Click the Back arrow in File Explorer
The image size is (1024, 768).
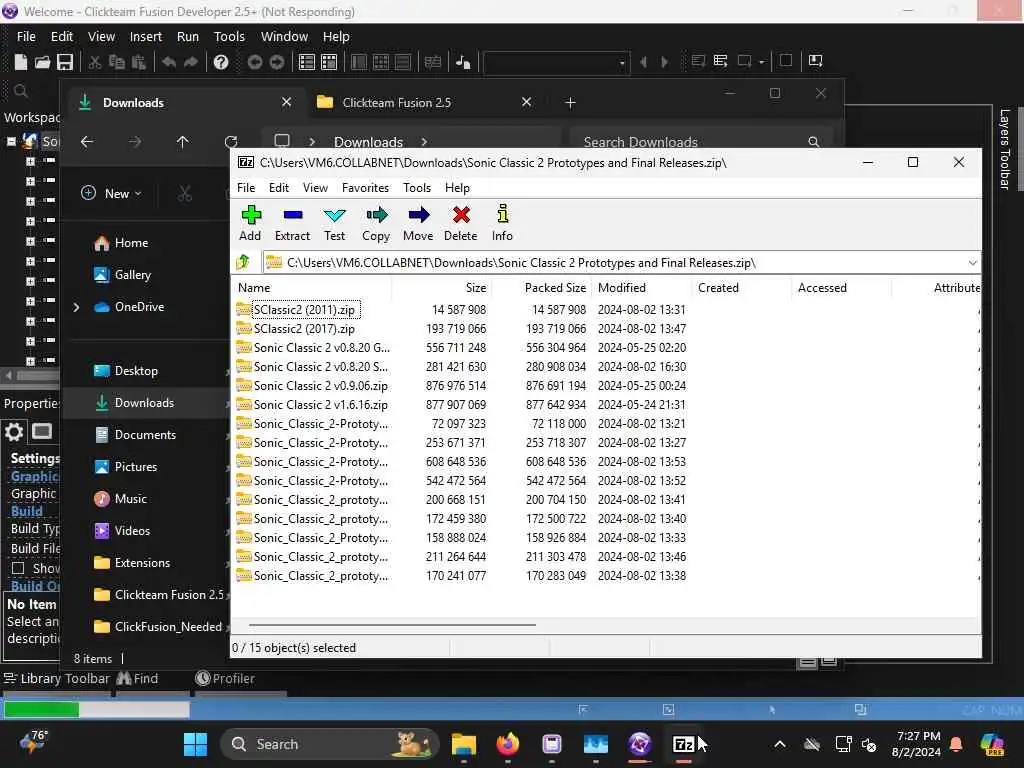click(x=87, y=142)
